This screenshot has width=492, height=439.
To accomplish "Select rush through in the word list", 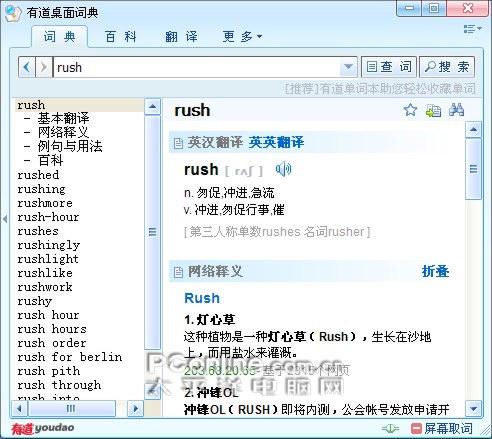I will pos(59,385).
